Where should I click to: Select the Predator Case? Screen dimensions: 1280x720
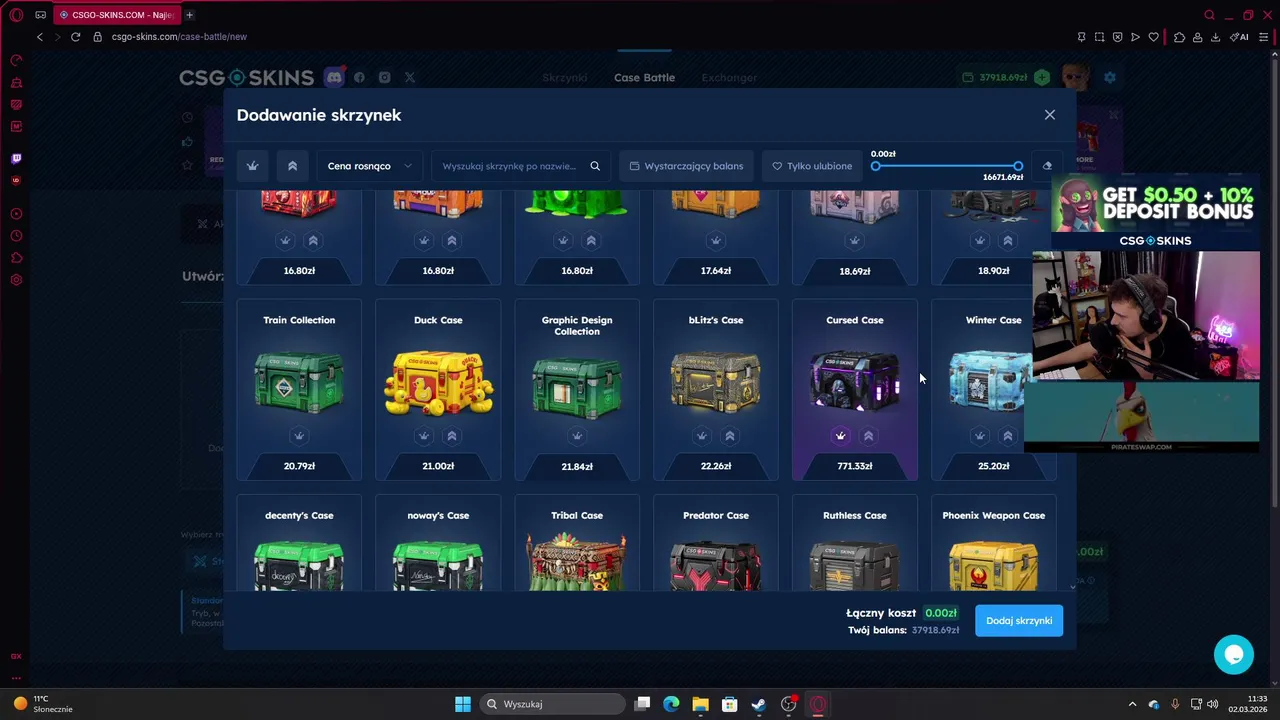point(716,545)
